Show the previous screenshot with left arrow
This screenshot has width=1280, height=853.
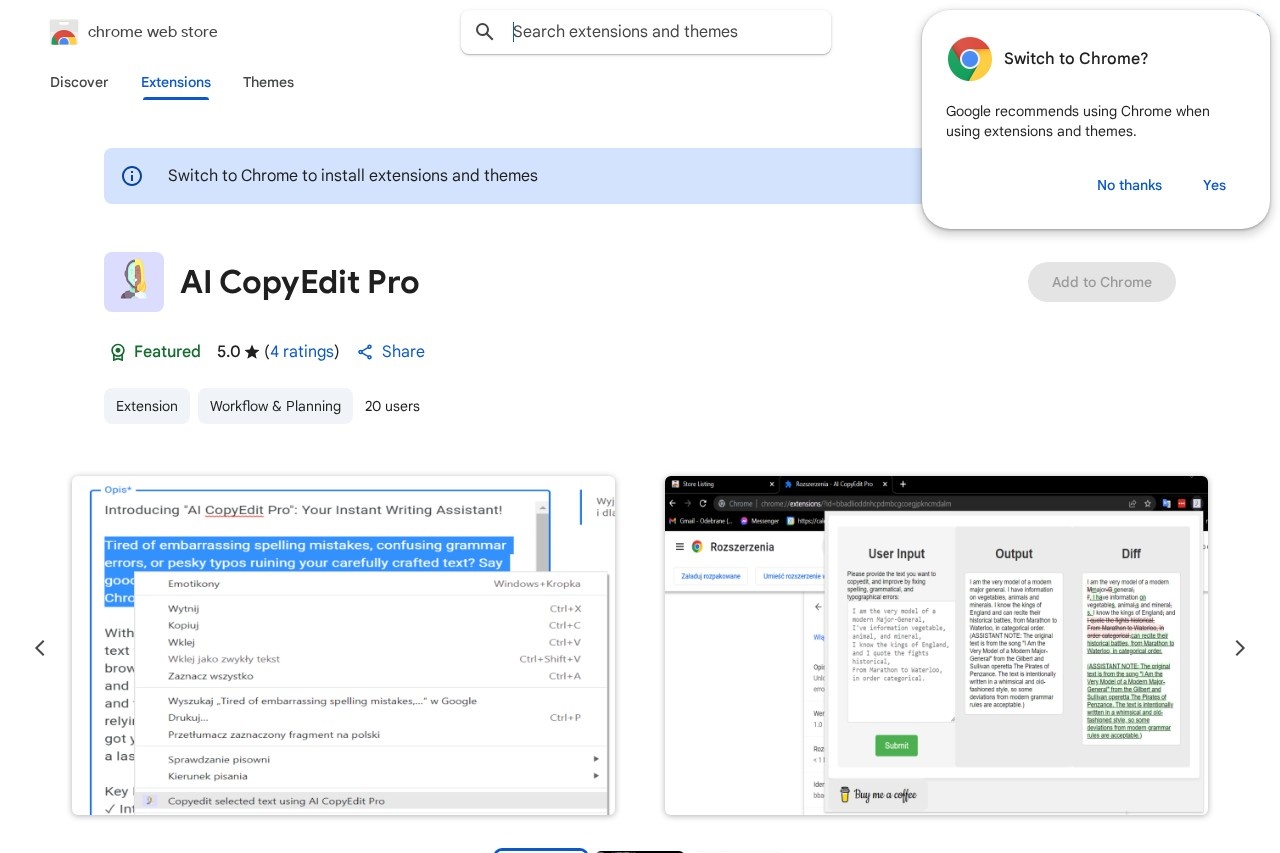[40, 648]
